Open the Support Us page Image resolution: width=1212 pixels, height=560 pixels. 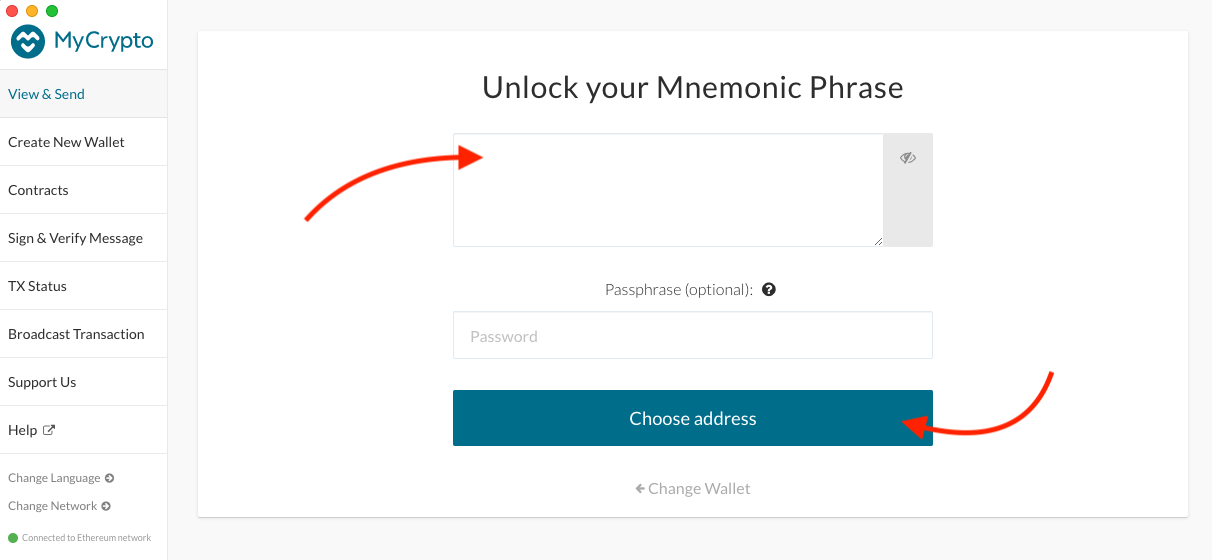pos(42,382)
